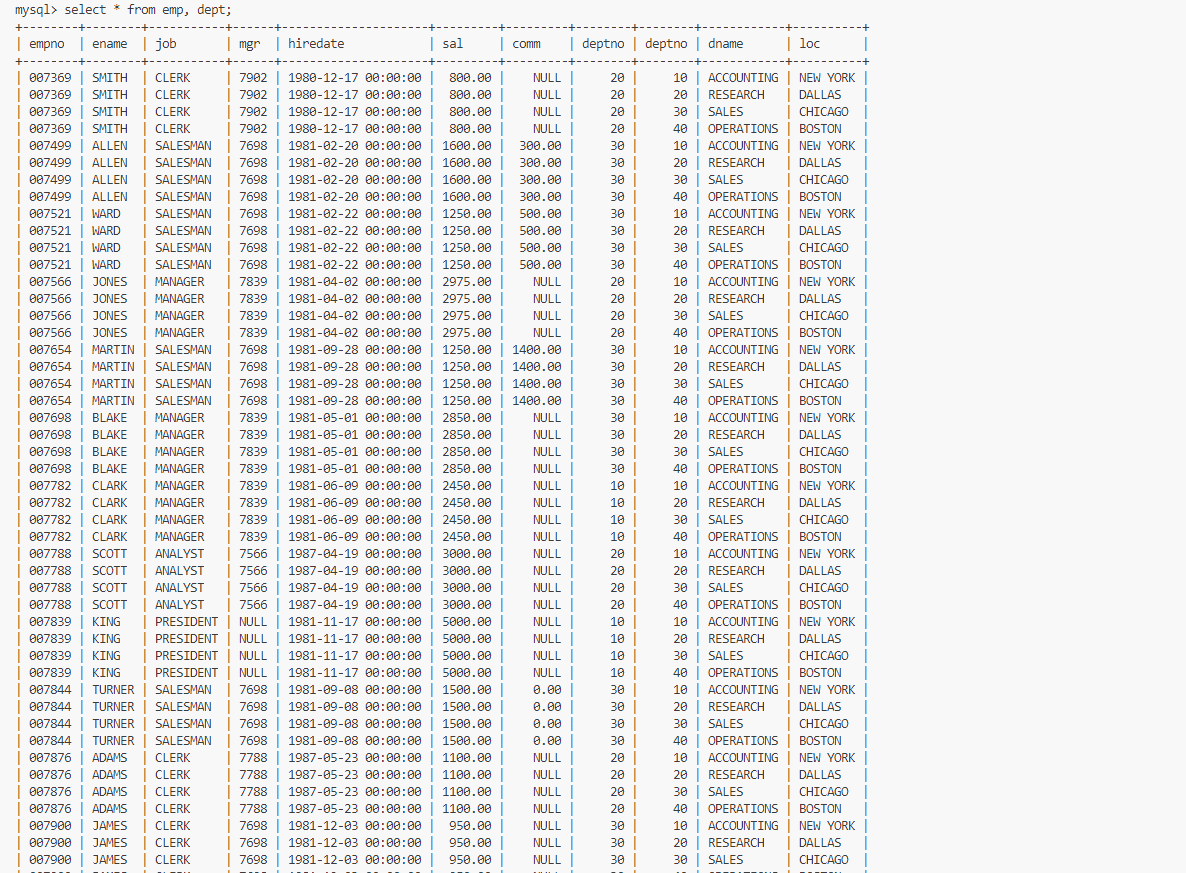Click the 'ename' column header
Image resolution: width=1186 pixels, height=873 pixels.
[110, 44]
